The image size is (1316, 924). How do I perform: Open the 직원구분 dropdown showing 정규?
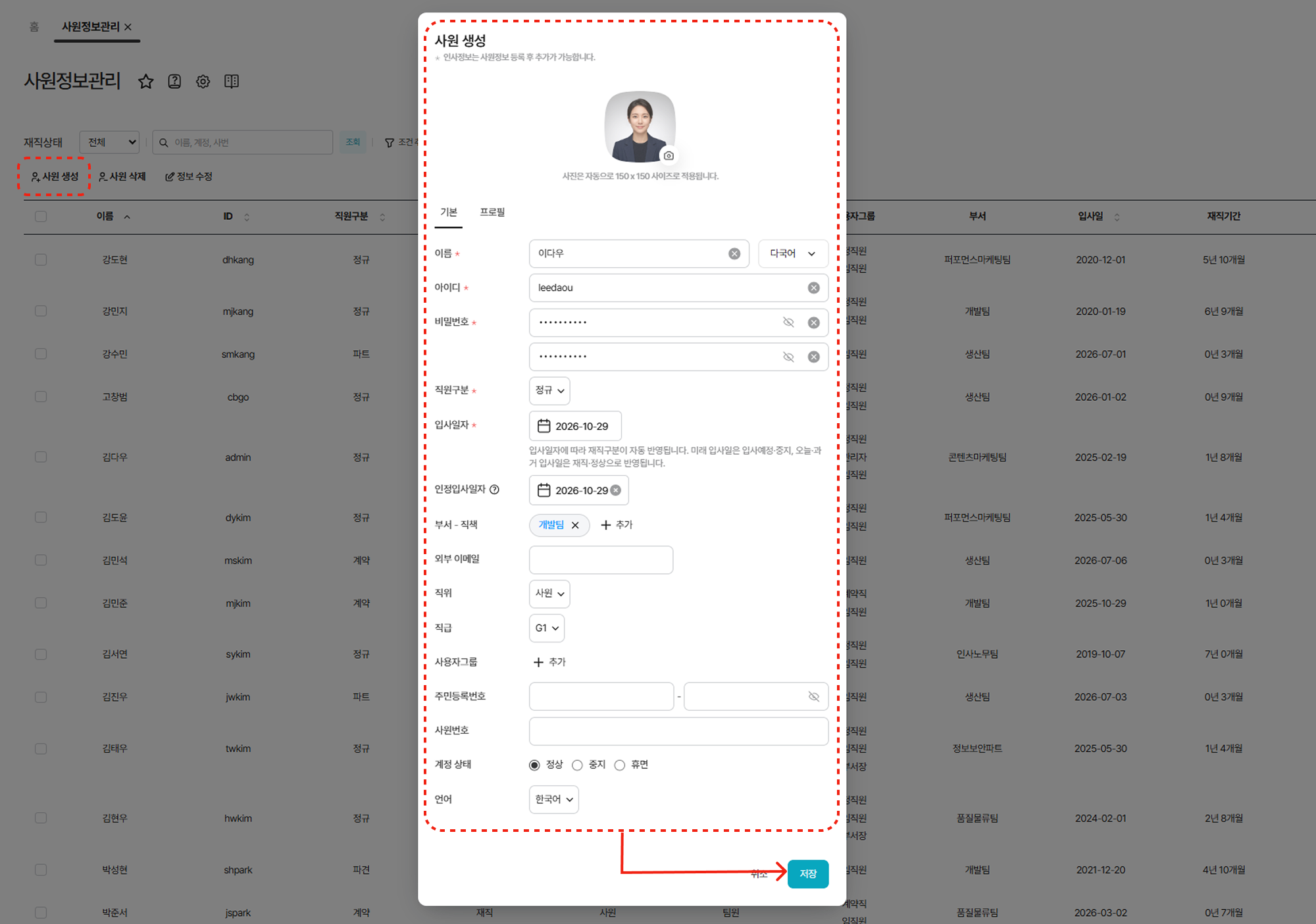click(x=549, y=391)
